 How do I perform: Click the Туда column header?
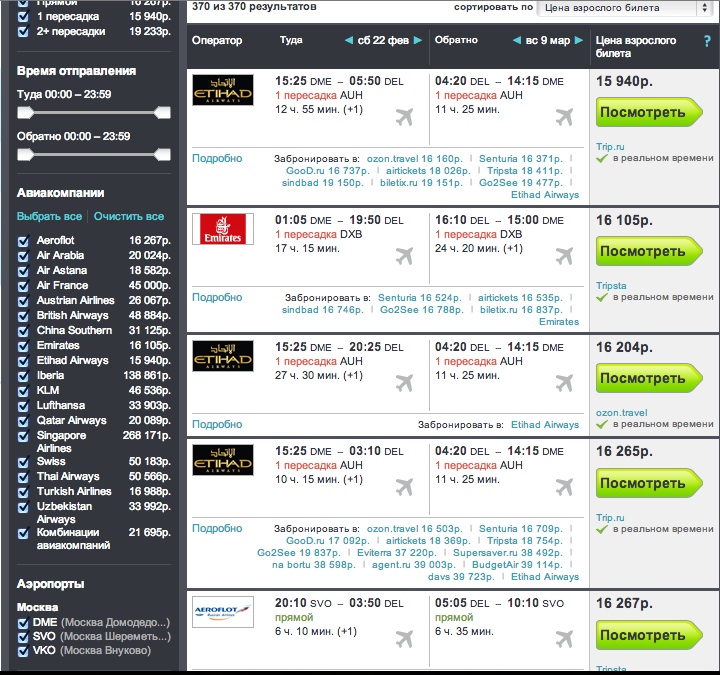pyautogui.click(x=291, y=41)
